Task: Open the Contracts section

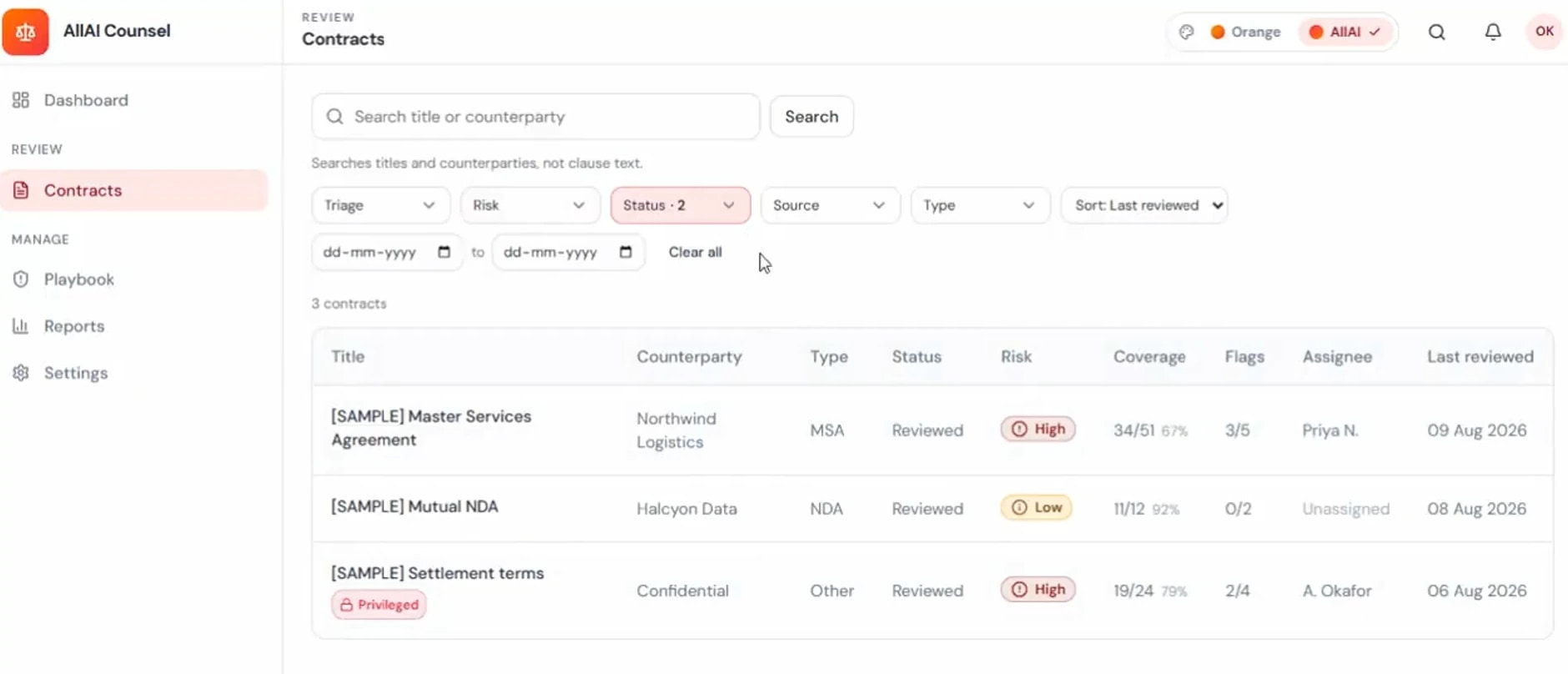Action: click(x=134, y=190)
